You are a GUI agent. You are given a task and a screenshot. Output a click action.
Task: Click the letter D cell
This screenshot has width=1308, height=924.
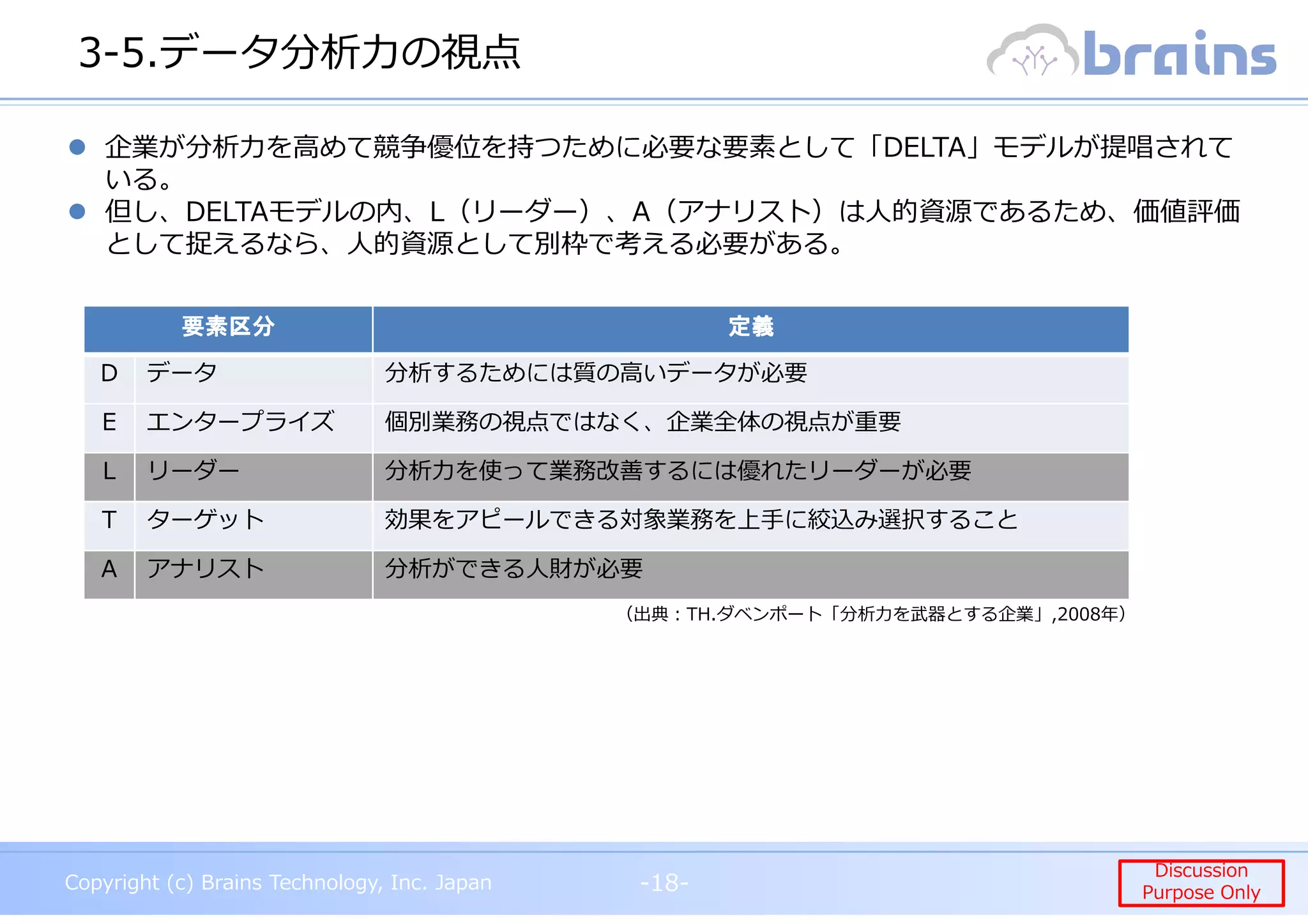tap(109, 379)
